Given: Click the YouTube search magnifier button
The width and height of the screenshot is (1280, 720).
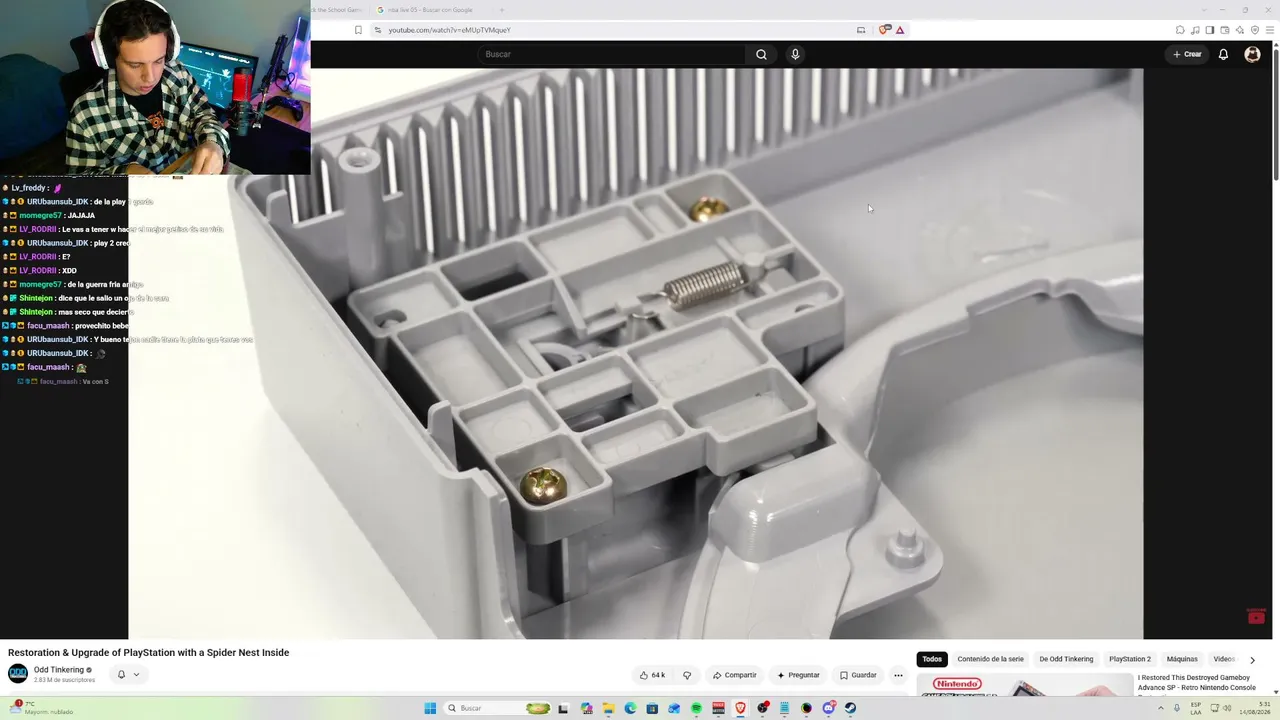Looking at the screenshot, I should pos(761,54).
